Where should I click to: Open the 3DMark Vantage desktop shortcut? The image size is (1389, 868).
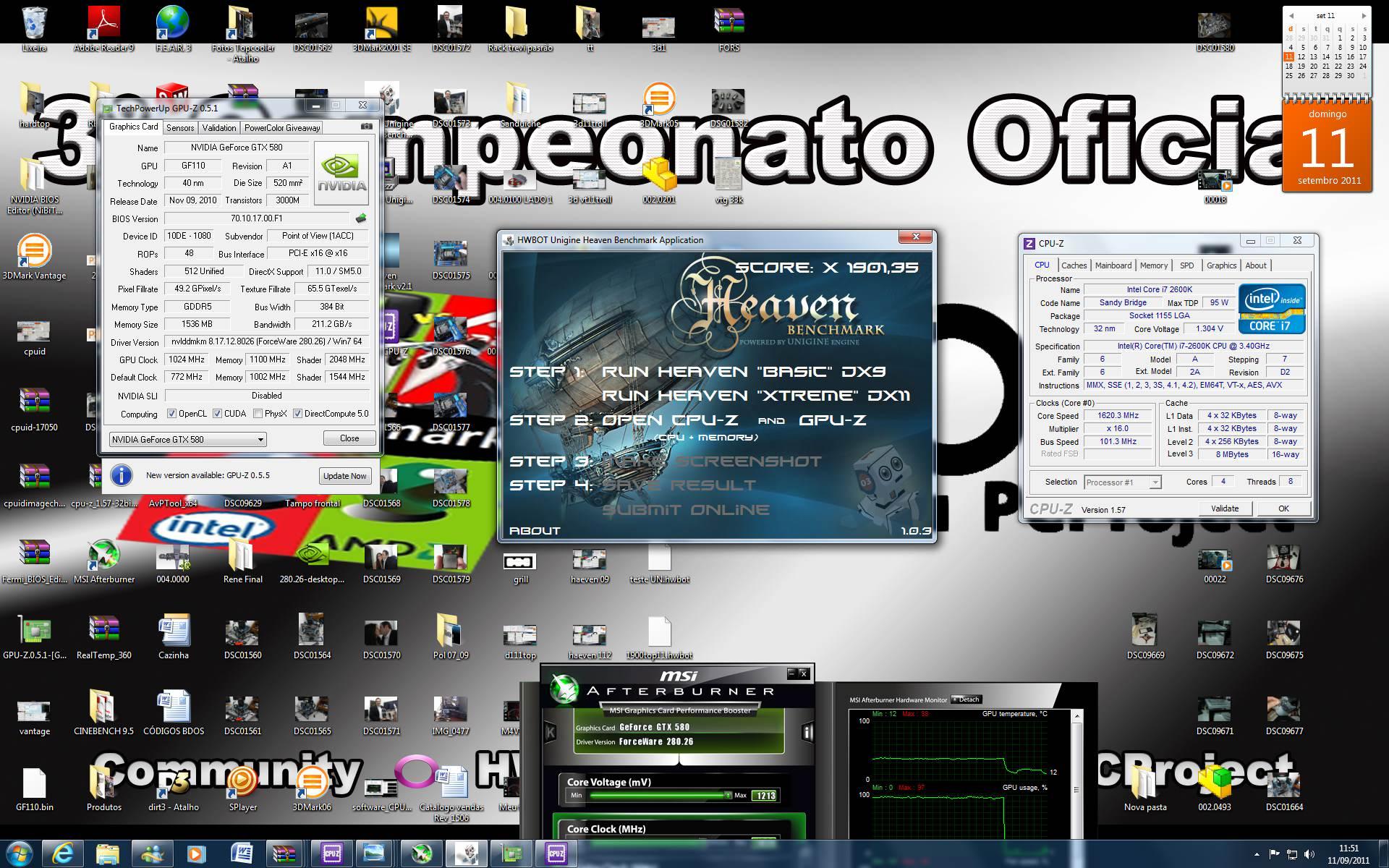coord(34,257)
